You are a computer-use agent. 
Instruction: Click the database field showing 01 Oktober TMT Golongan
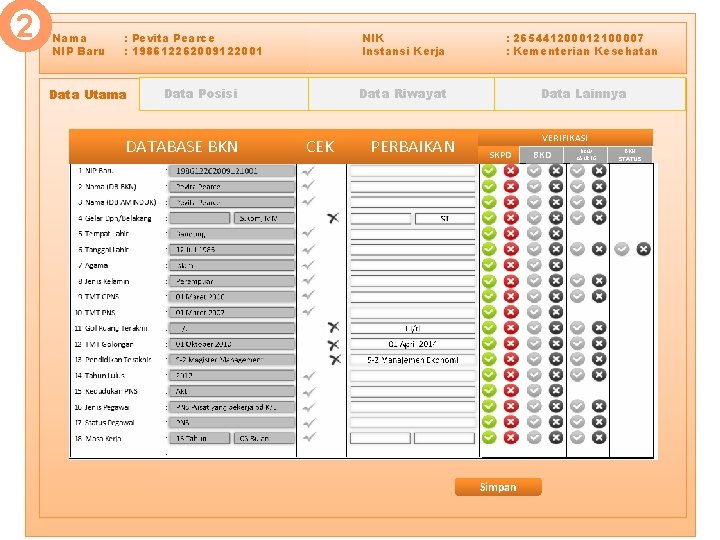coord(232,344)
